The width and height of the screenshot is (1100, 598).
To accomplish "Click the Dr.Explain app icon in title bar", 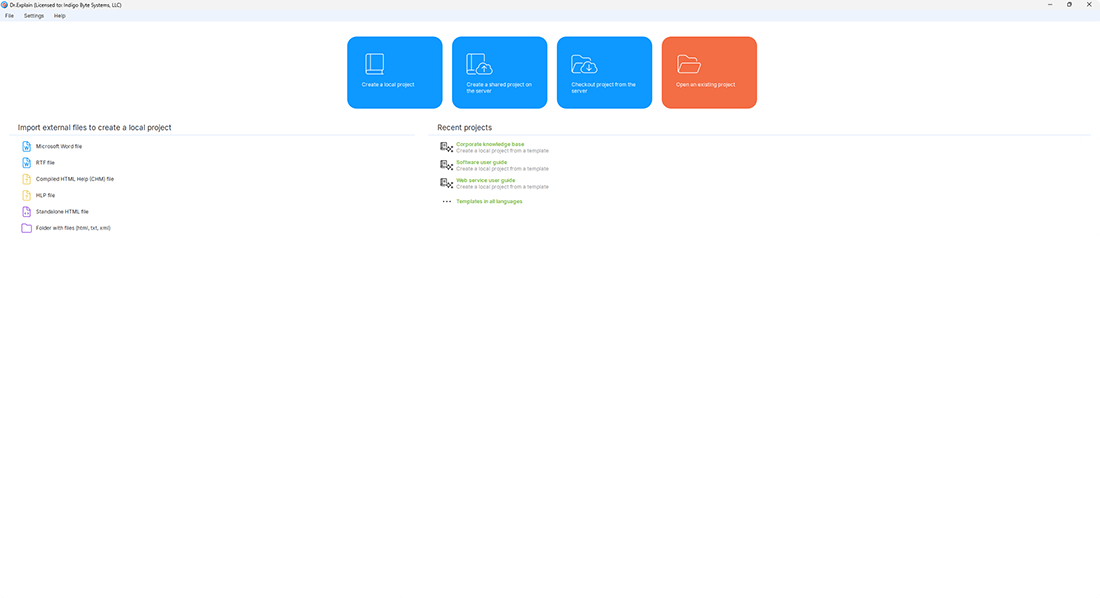I will 5,5.
